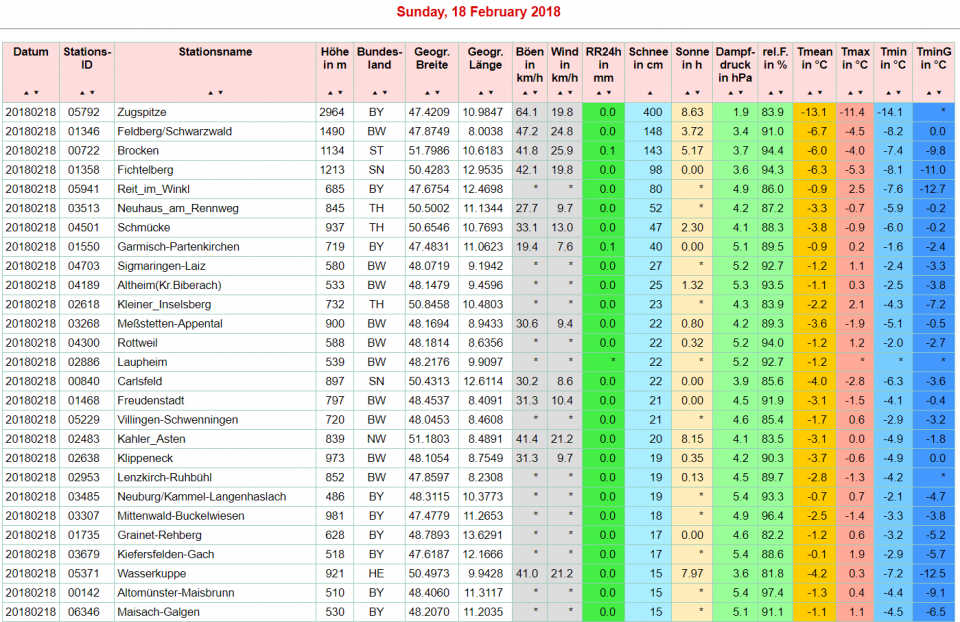Sort Höhe in m descending arrow
This screenshot has height=622, width=960.
click(x=340, y=92)
